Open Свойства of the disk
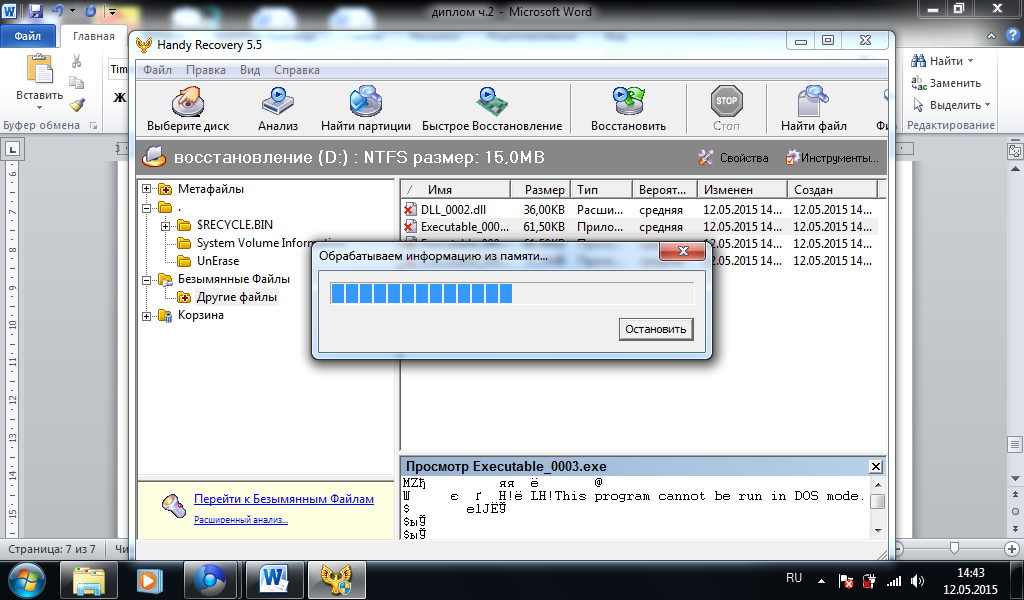 [x=733, y=157]
